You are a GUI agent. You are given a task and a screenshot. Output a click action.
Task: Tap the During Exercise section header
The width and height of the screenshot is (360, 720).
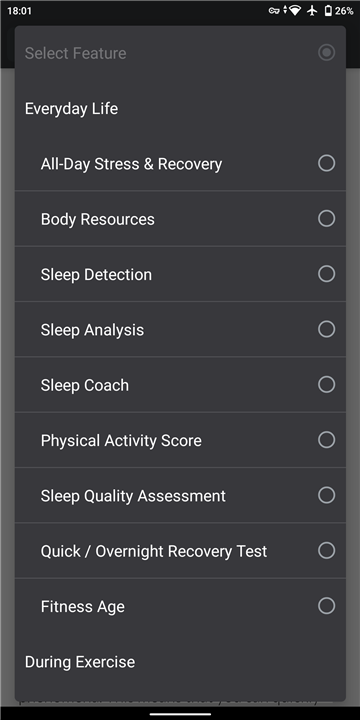coord(80,662)
